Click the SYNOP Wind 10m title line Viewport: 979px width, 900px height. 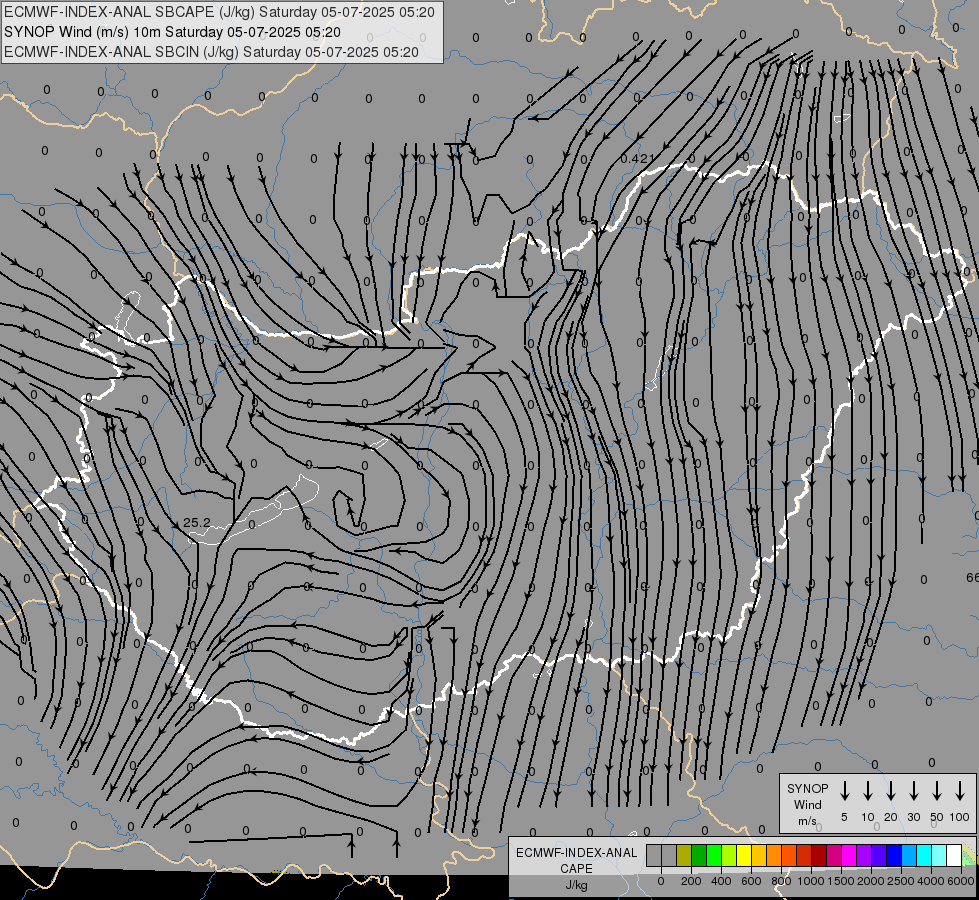[x=172, y=32]
